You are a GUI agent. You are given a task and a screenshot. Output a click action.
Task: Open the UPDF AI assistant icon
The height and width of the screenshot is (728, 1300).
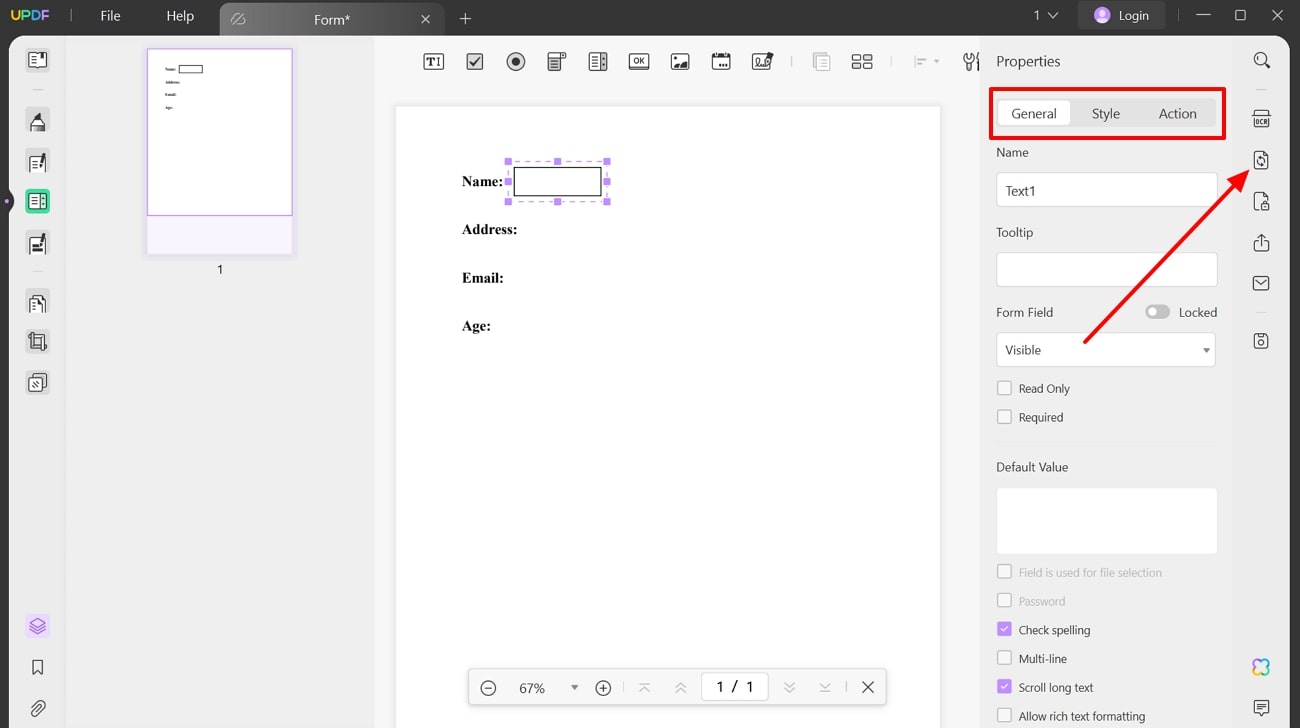click(x=1262, y=667)
